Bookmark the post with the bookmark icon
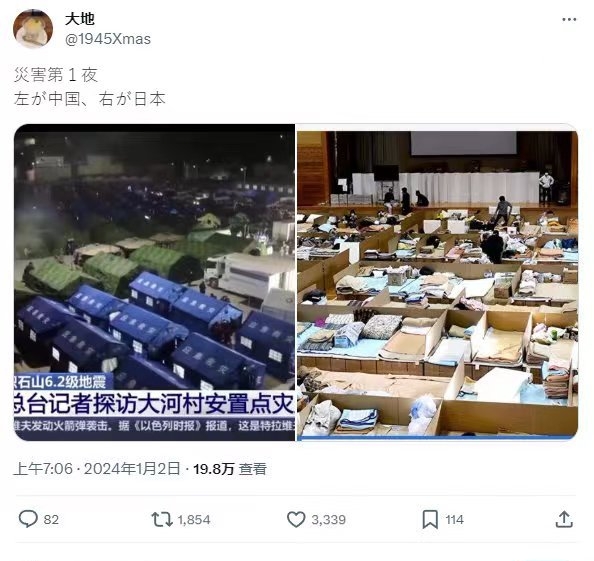Screen dimensions: 594x561 (x=430, y=519)
